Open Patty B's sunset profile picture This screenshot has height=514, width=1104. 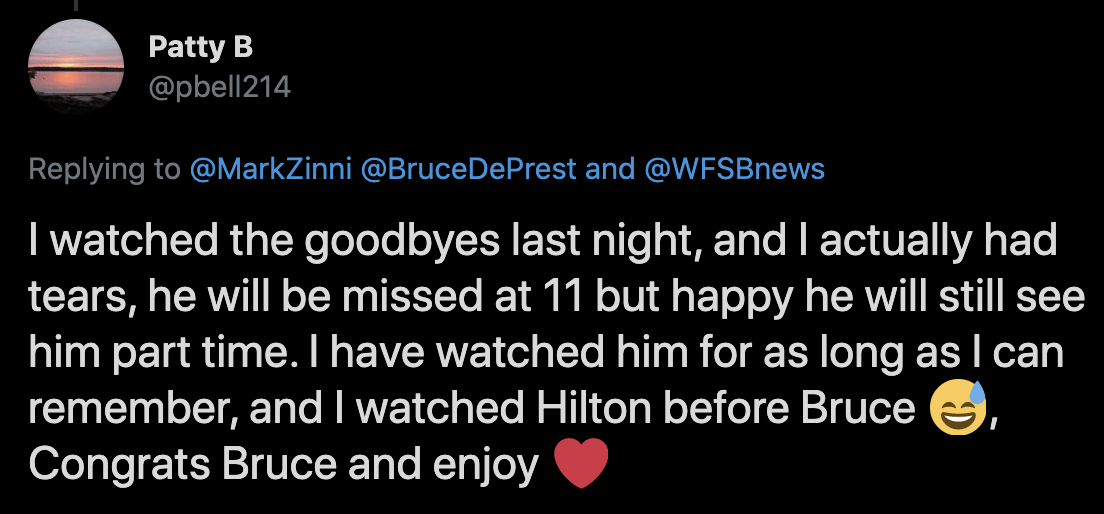[x=76, y=67]
